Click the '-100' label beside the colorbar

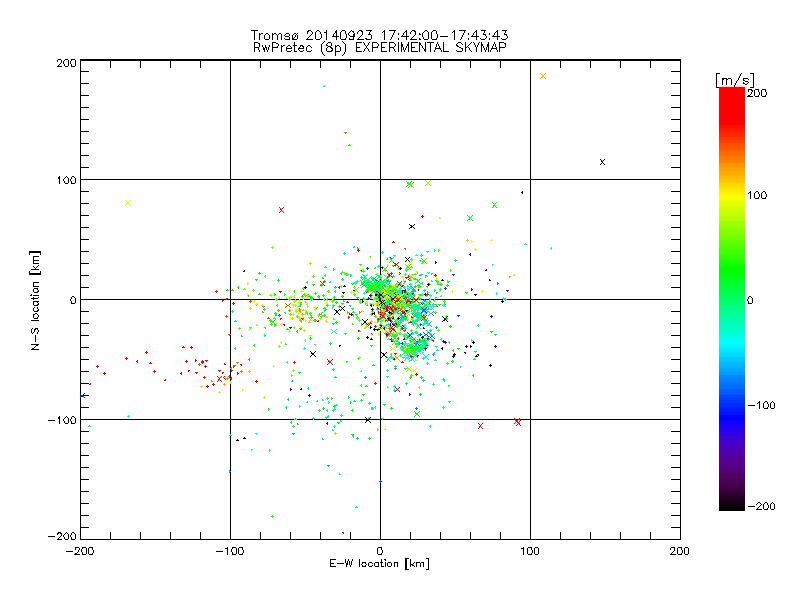[761, 406]
